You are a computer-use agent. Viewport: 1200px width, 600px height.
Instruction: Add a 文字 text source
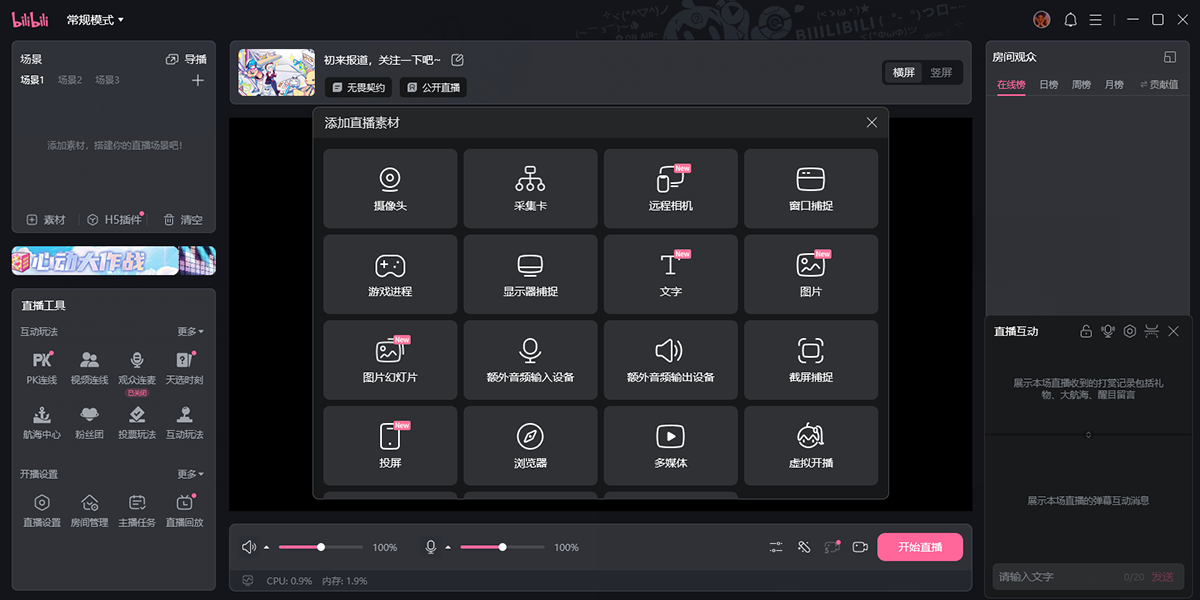670,274
